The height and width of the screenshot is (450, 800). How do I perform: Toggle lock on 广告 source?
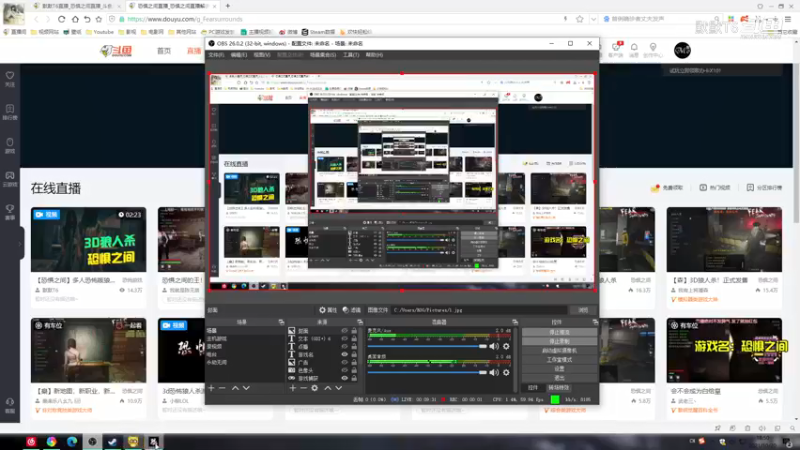point(354,362)
